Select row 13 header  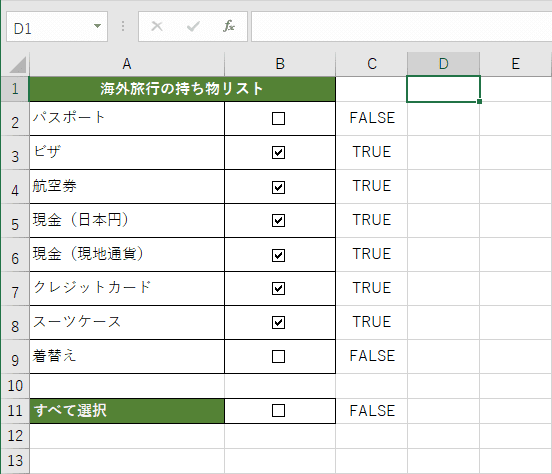(x=15, y=461)
